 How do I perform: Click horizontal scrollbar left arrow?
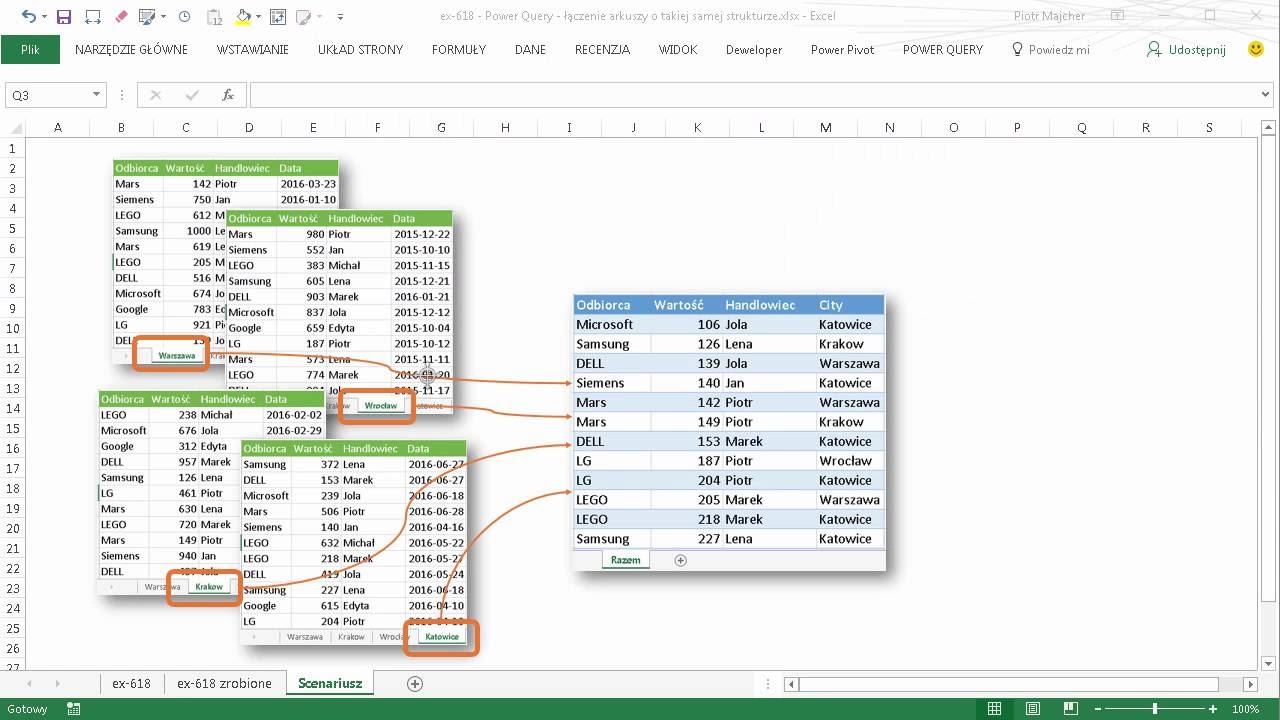click(791, 684)
